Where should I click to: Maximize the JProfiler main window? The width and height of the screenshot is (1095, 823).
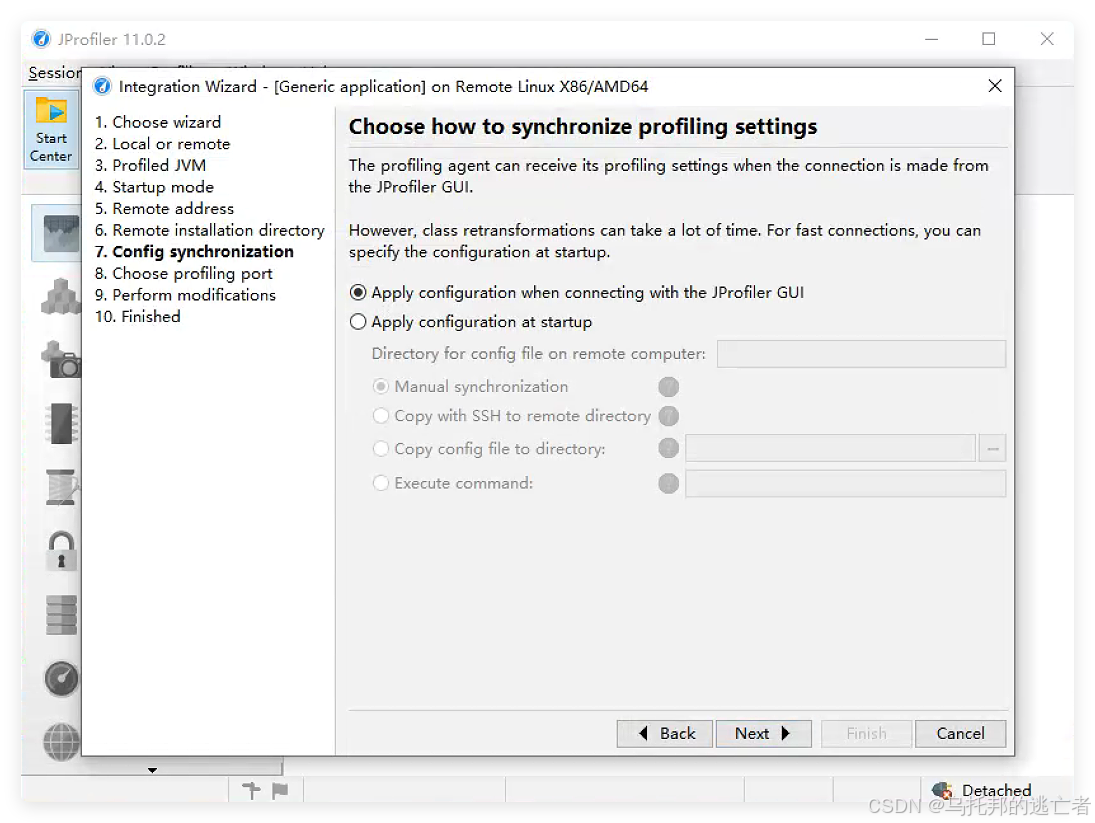[x=988, y=39]
